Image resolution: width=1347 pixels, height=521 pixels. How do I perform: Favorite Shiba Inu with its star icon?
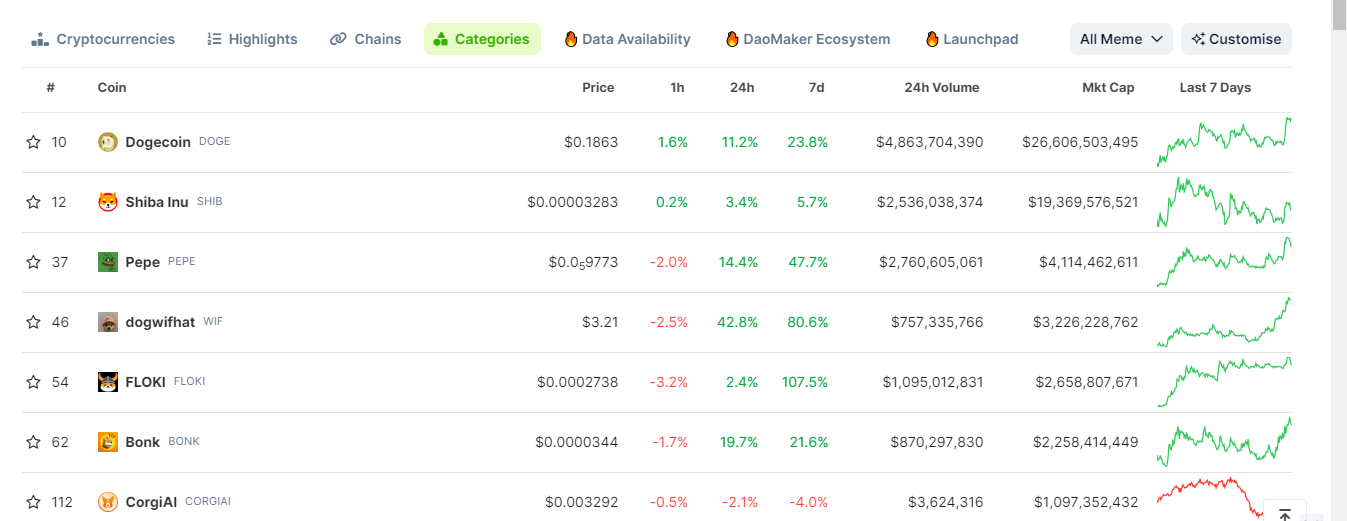(33, 202)
